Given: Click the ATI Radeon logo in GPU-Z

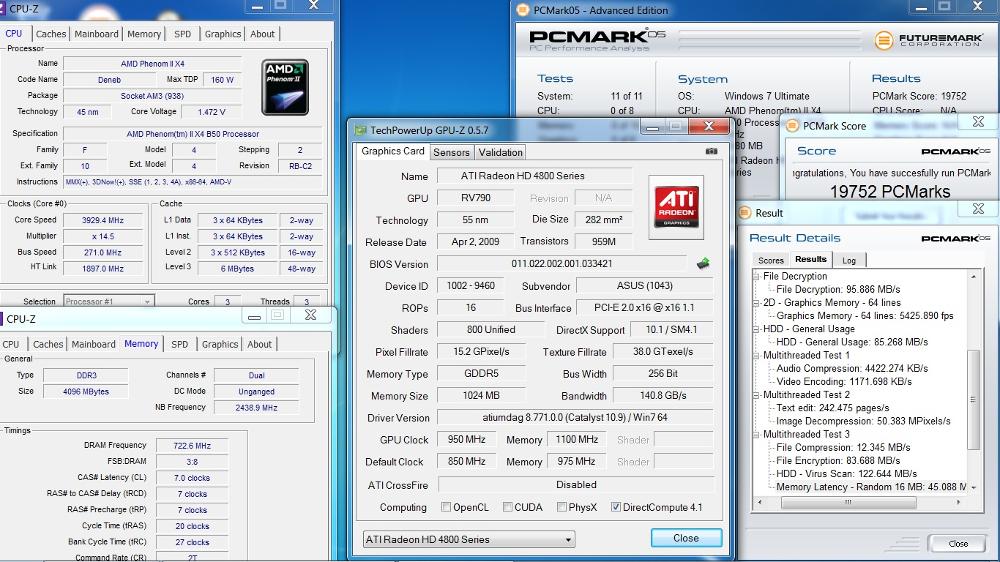Looking at the screenshot, I should coord(676,207).
